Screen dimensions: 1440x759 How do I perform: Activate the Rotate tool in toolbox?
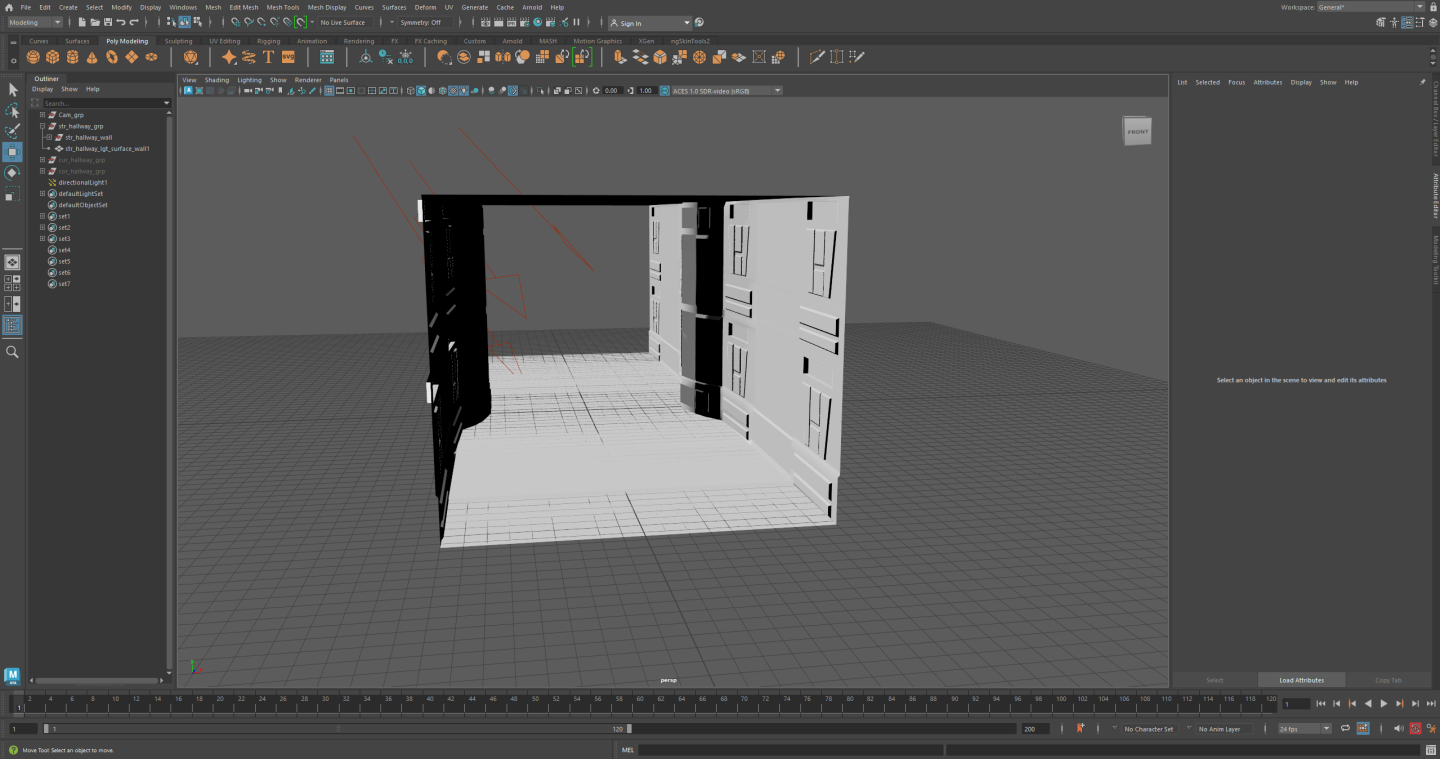(12, 173)
